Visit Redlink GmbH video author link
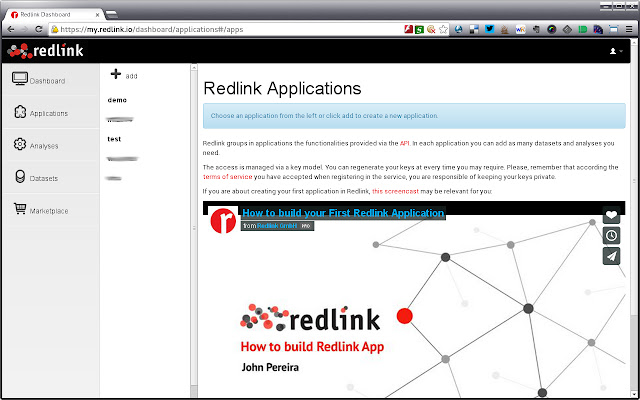 [x=277, y=226]
